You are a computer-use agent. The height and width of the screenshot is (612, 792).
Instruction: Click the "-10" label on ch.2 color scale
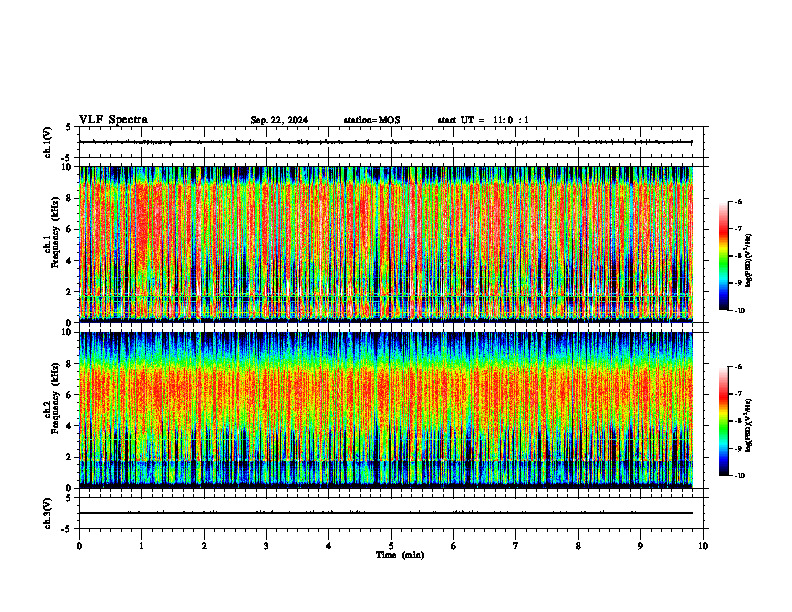[740, 475]
